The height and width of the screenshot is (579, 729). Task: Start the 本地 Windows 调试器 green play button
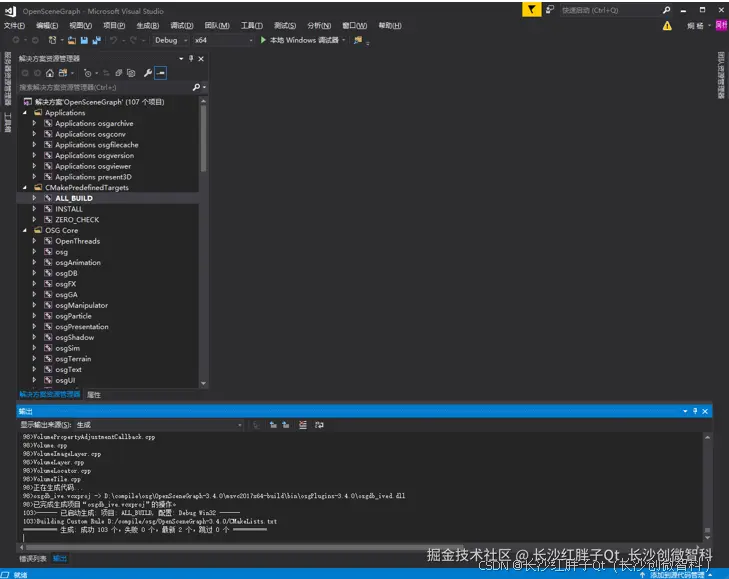pyautogui.click(x=263, y=40)
